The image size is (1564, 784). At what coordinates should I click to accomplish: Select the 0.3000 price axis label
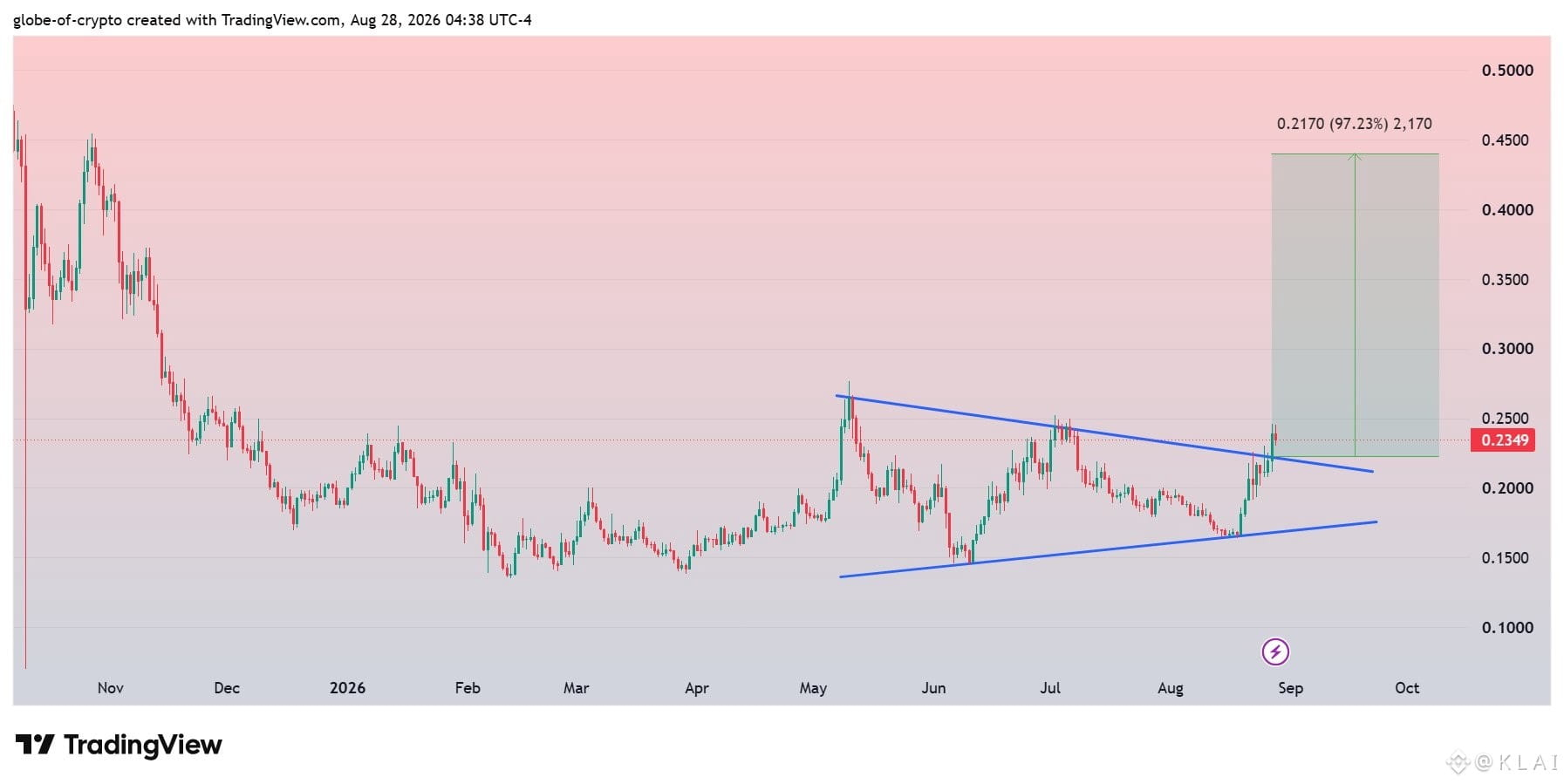[1507, 349]
